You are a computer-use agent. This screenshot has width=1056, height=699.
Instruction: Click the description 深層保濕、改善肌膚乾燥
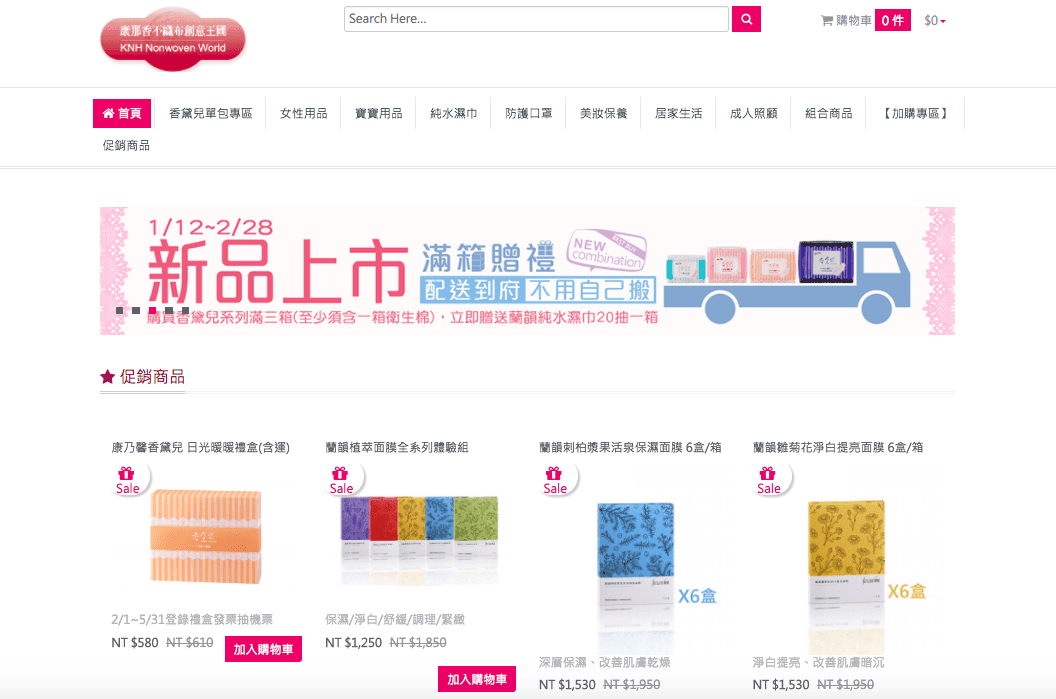[x=605, y=663]
